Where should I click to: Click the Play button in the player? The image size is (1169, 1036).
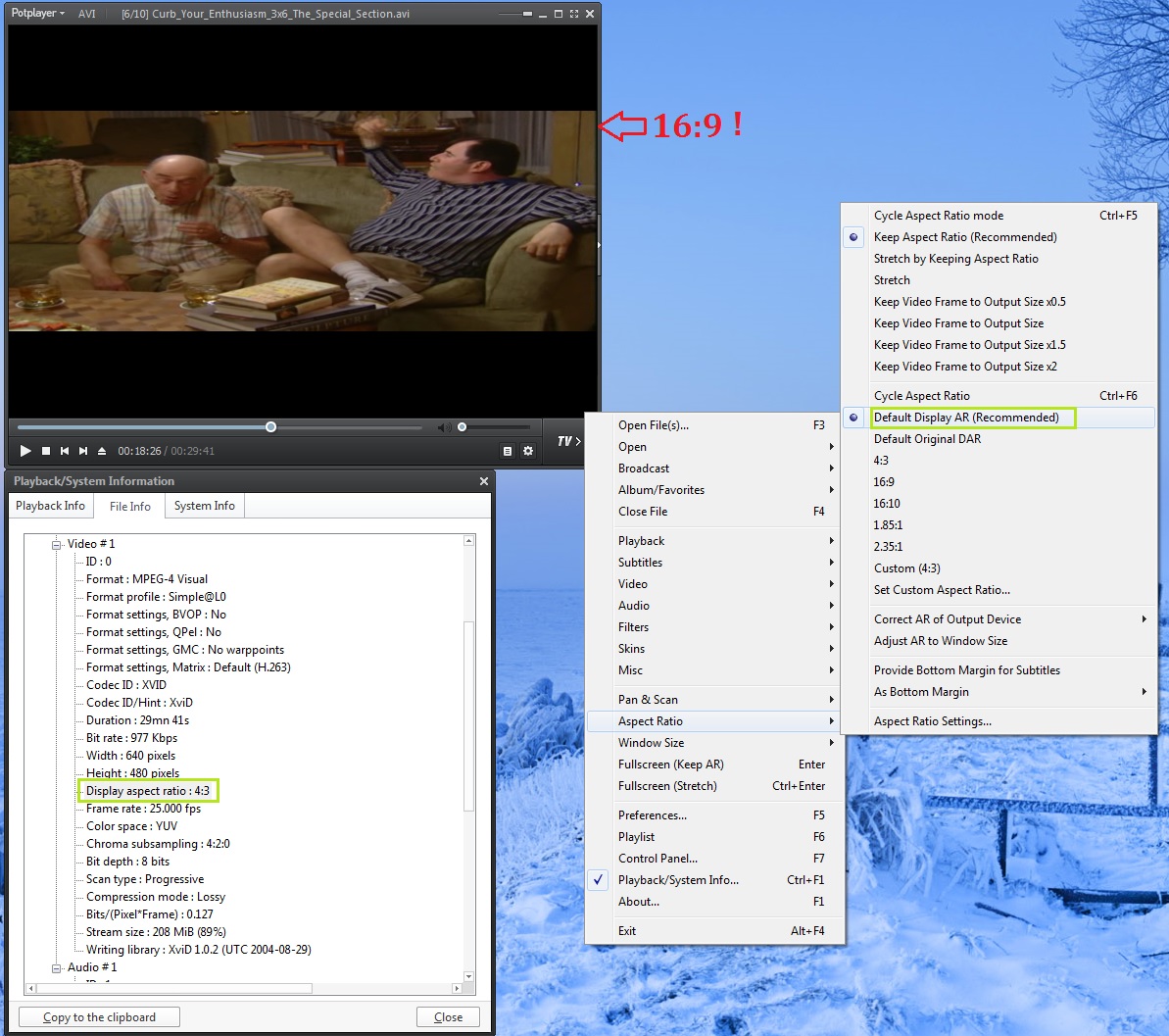pos(25,451)
